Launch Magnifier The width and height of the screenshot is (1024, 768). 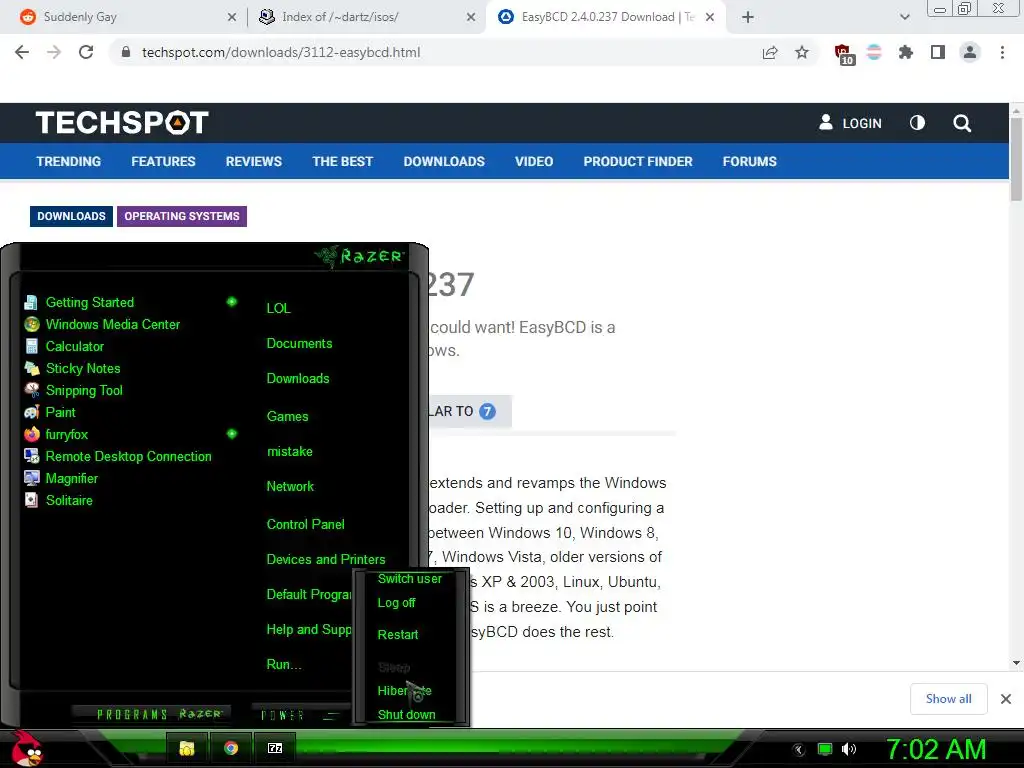click(x=60, y=479)
